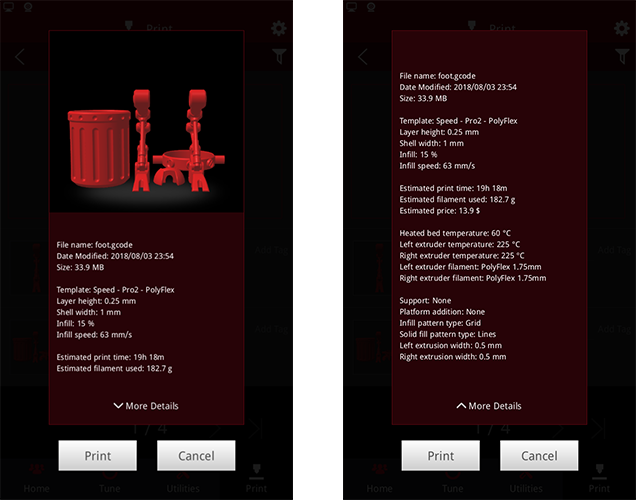This screenshot has width=636, height=500.
Task: Tap the back arrow beside the expanded details
Action: [x=363, y=57]
